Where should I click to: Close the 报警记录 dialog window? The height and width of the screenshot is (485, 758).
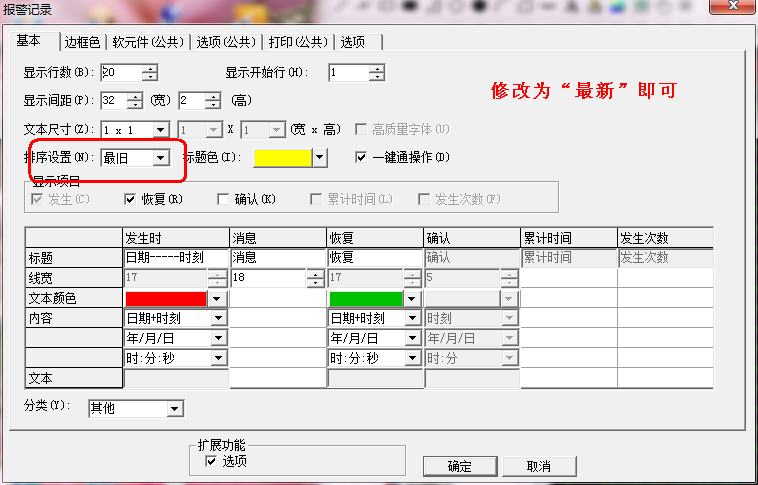[x=736, y=9]
